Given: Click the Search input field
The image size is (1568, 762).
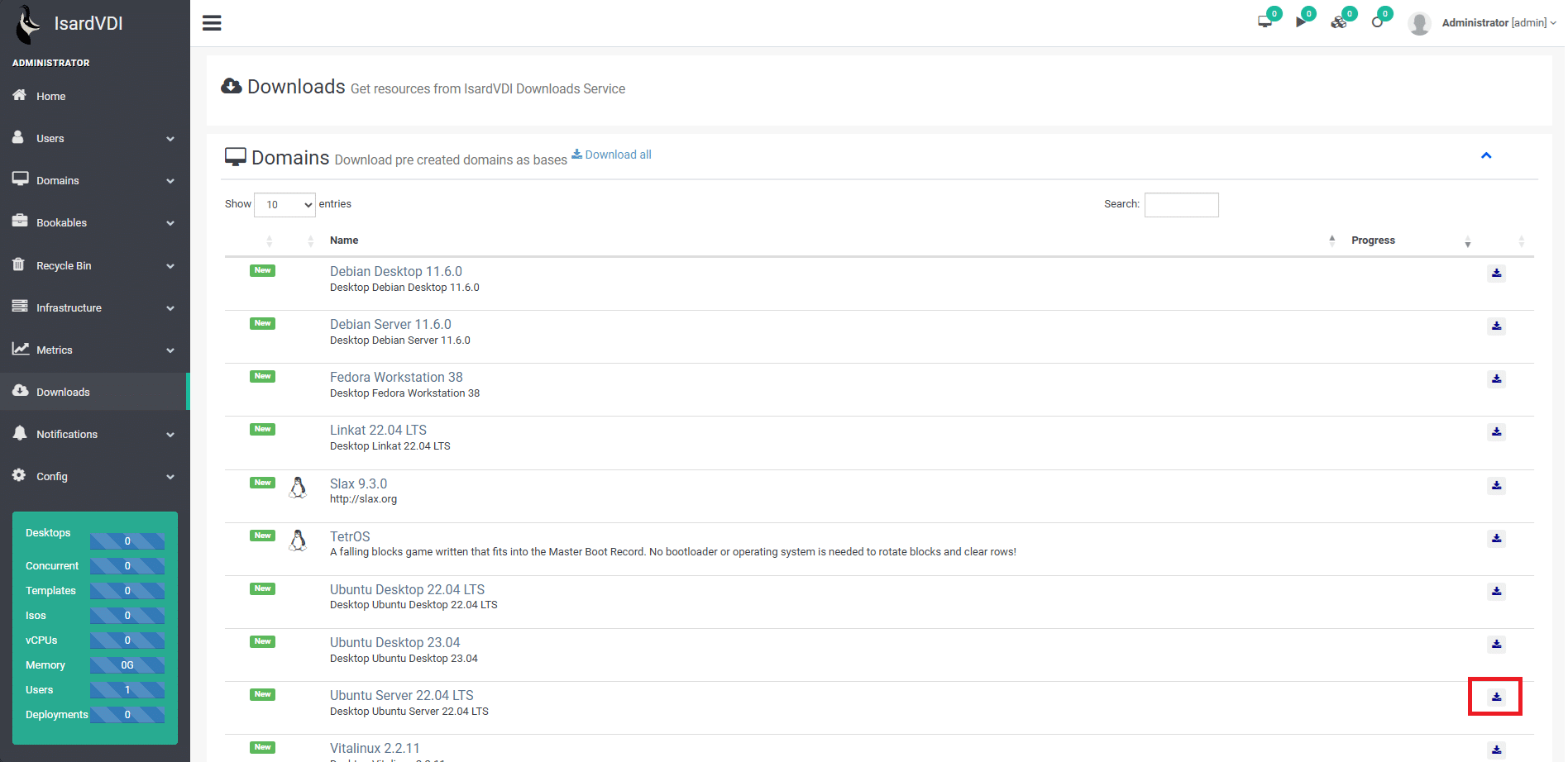Looking at the screenshot, I should click(1181, 205).
